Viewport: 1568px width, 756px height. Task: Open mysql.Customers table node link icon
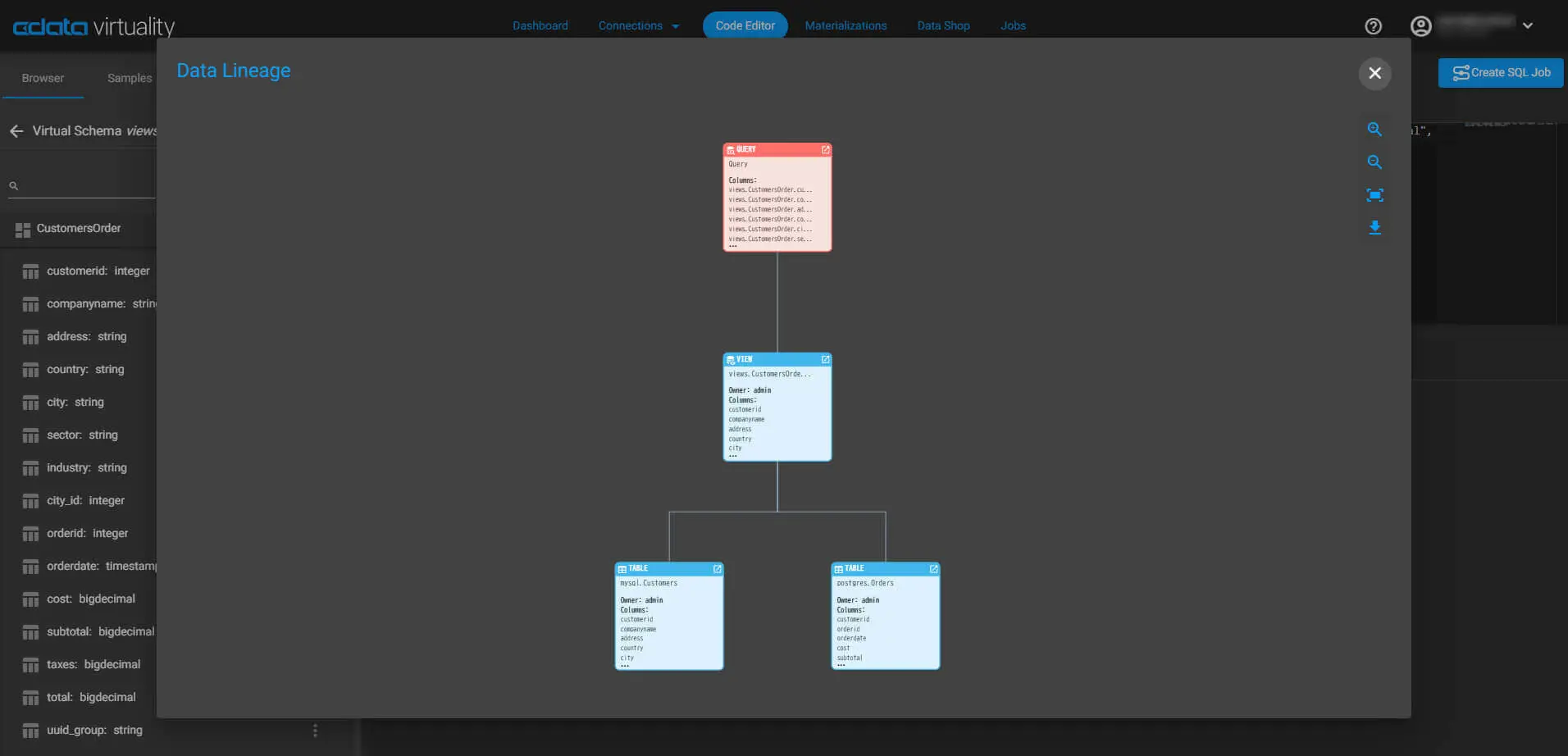[x=717, y=568]
